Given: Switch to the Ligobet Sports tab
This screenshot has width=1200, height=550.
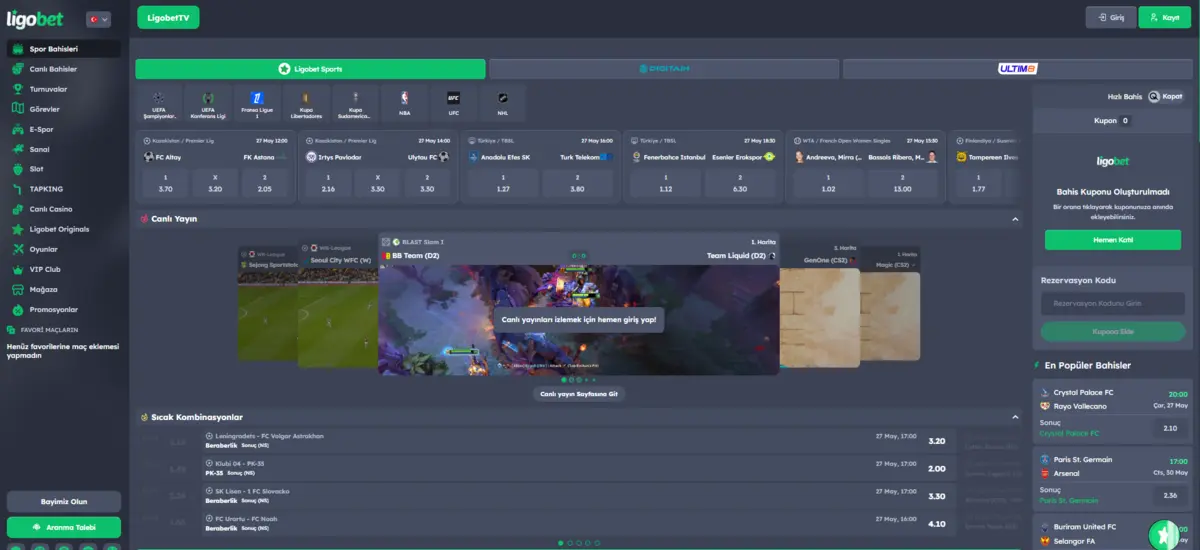Looking at the screenshot, I should click(x=311, y=69).
